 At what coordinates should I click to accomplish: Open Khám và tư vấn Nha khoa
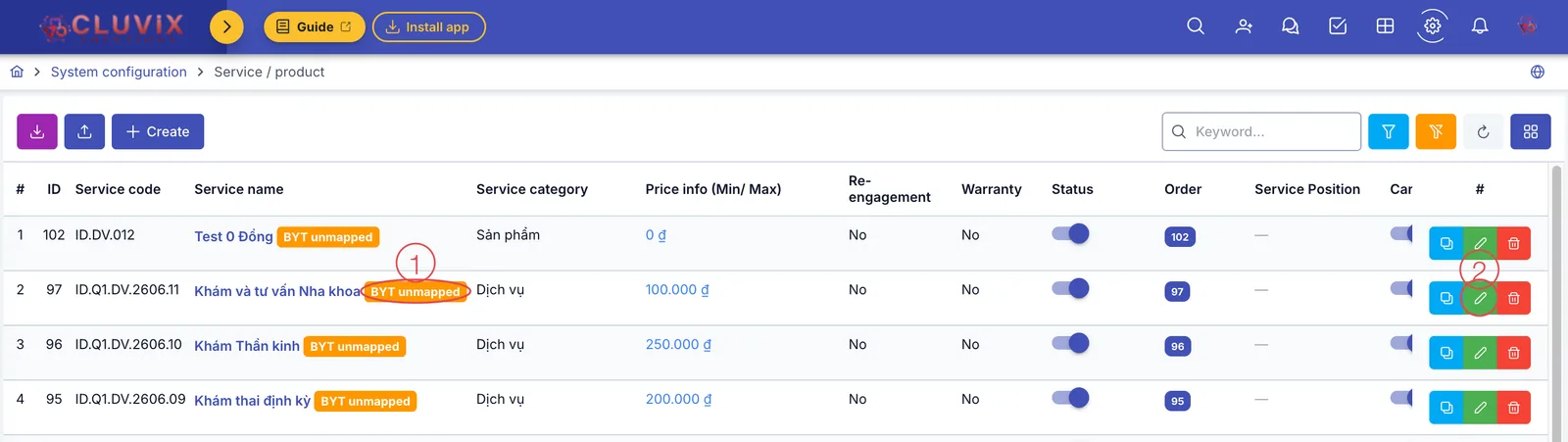[x=277, y=291]
